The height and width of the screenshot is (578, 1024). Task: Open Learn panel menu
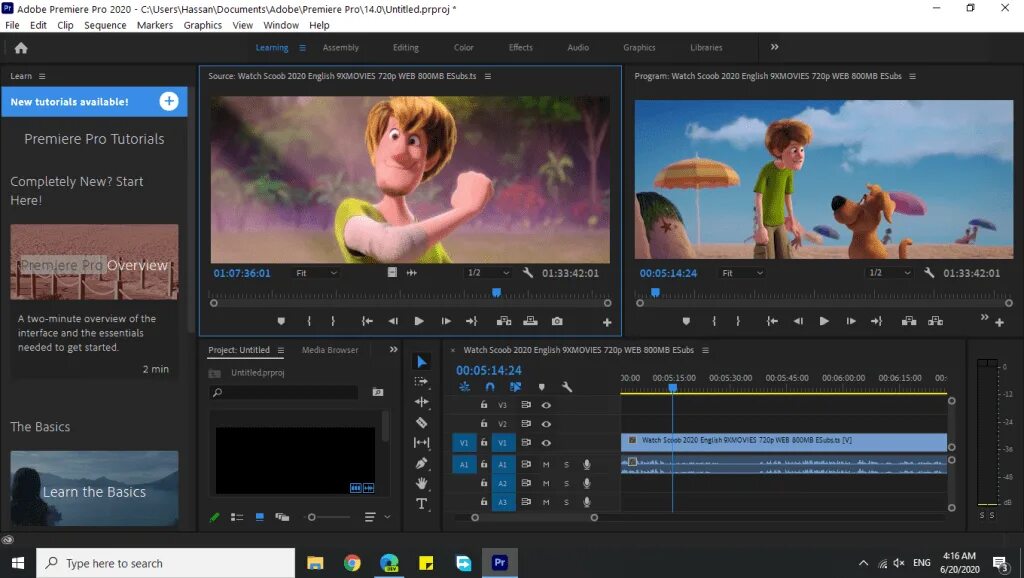click(x=42, y=76)
